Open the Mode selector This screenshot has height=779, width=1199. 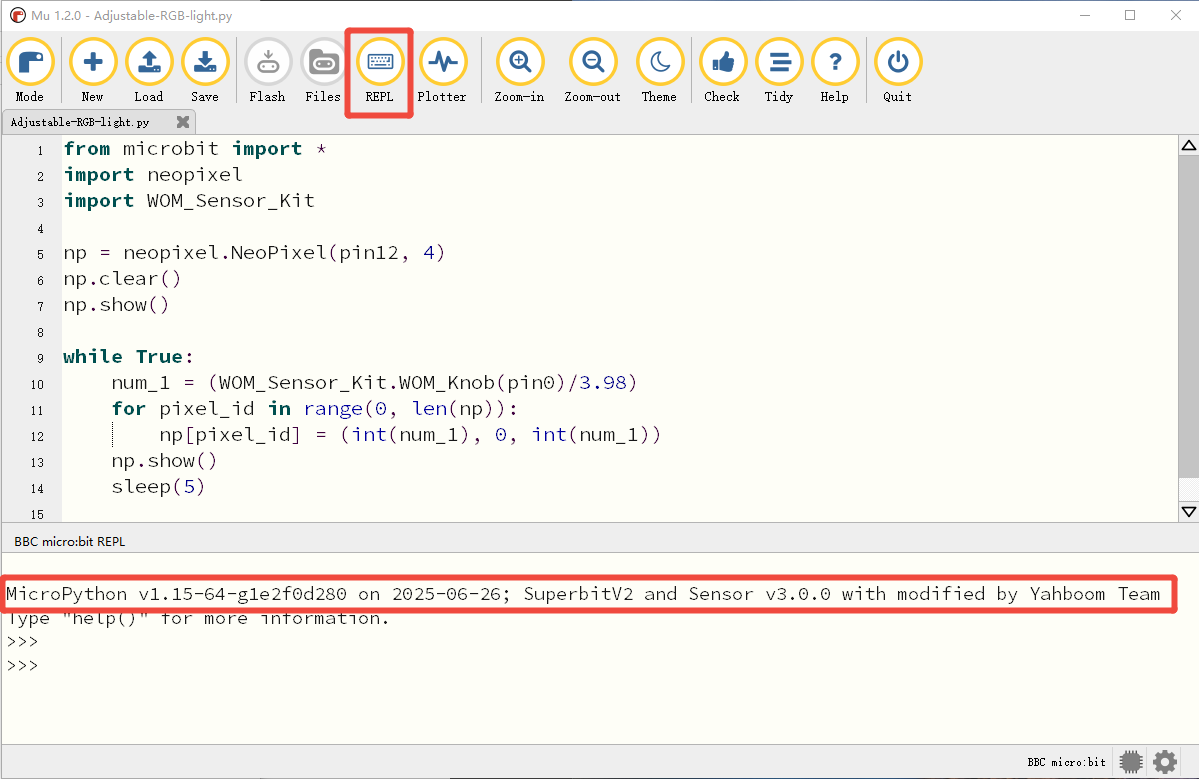tap(30, 70)
